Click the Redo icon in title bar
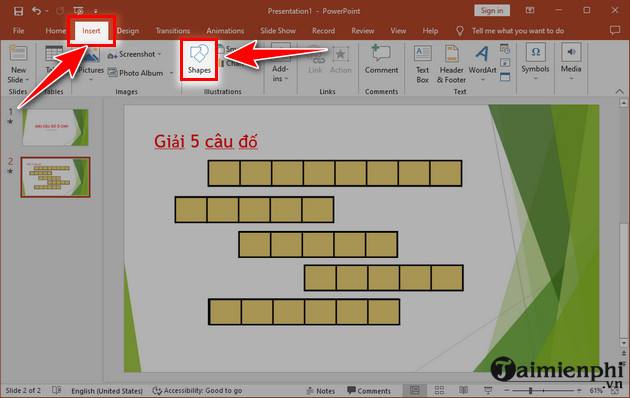This screenshot has width=630, height=398. coord(60,11)
